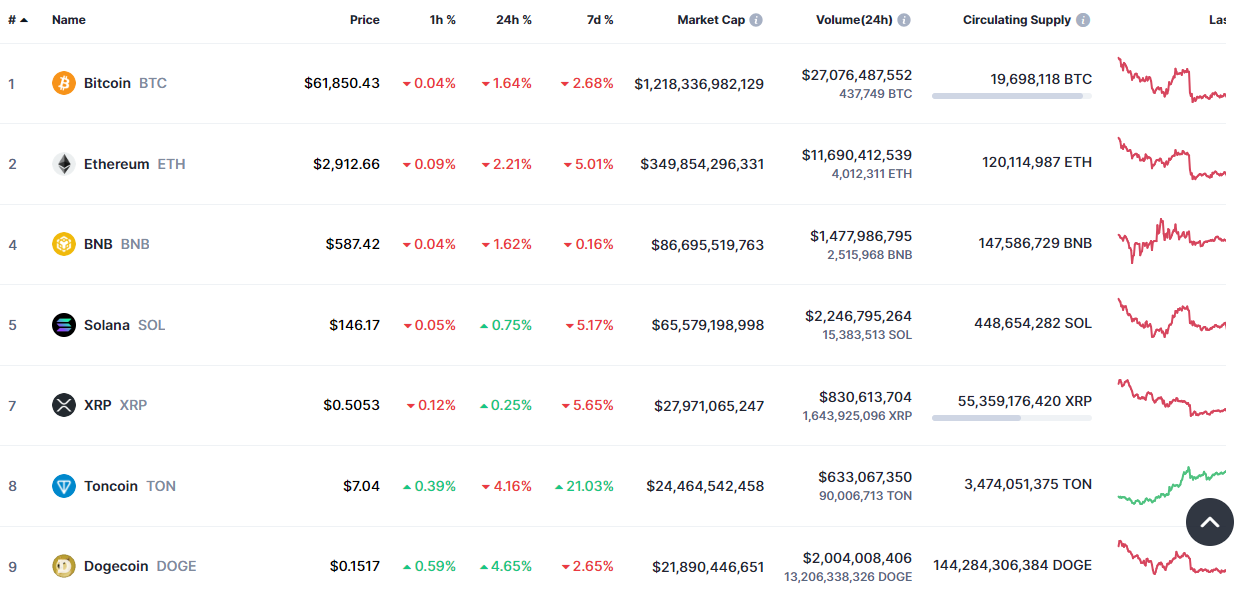Open the Volume(24h) info icon
This screenshot has width=1240, height=592.
[x=904, y=20]
